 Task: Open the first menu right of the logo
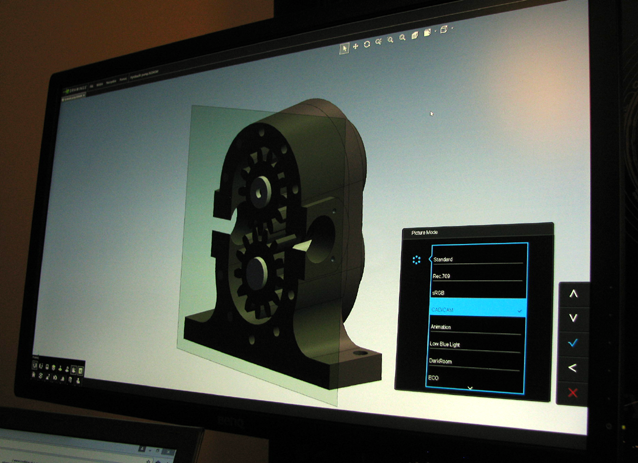coord(92,86)
